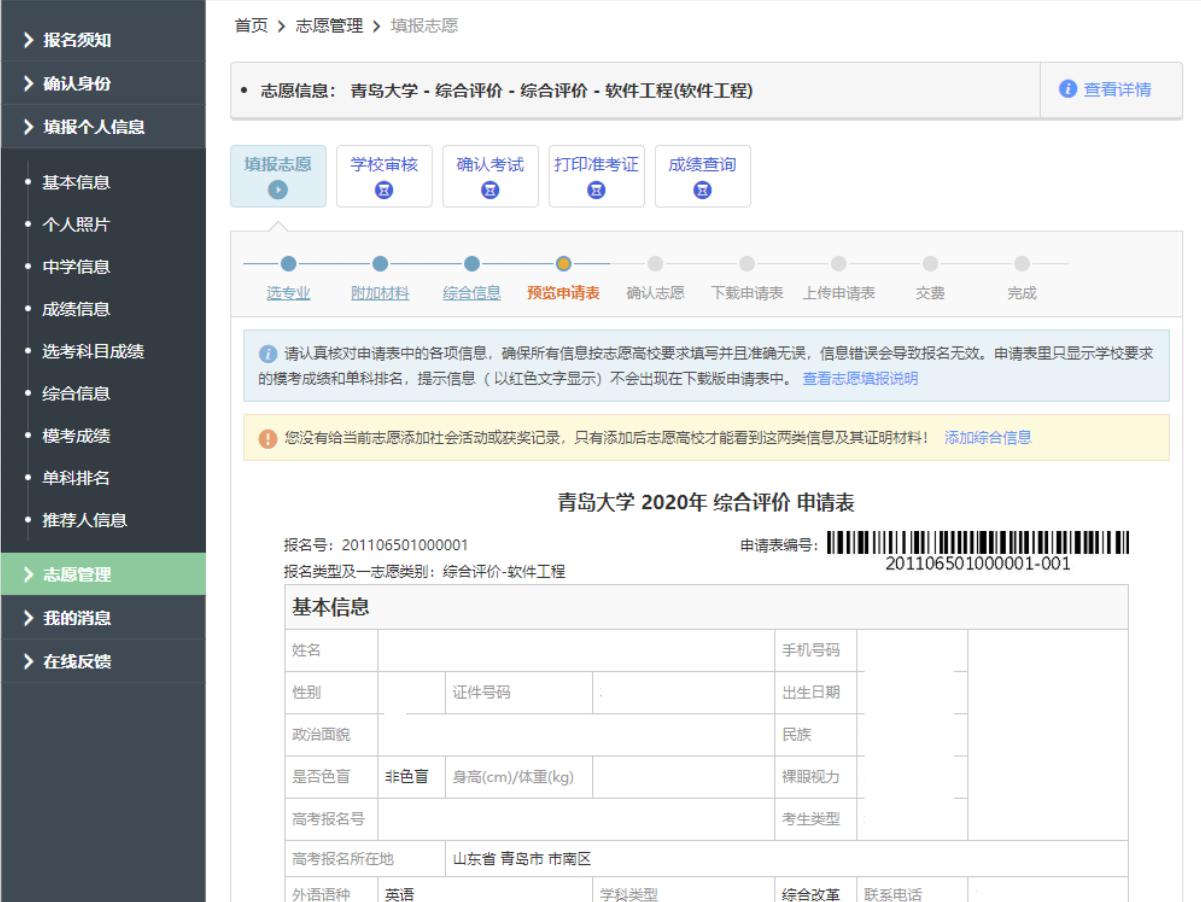Click the 完成 step label
This screenshot has height=902, width=1201.
[1022, 293]
